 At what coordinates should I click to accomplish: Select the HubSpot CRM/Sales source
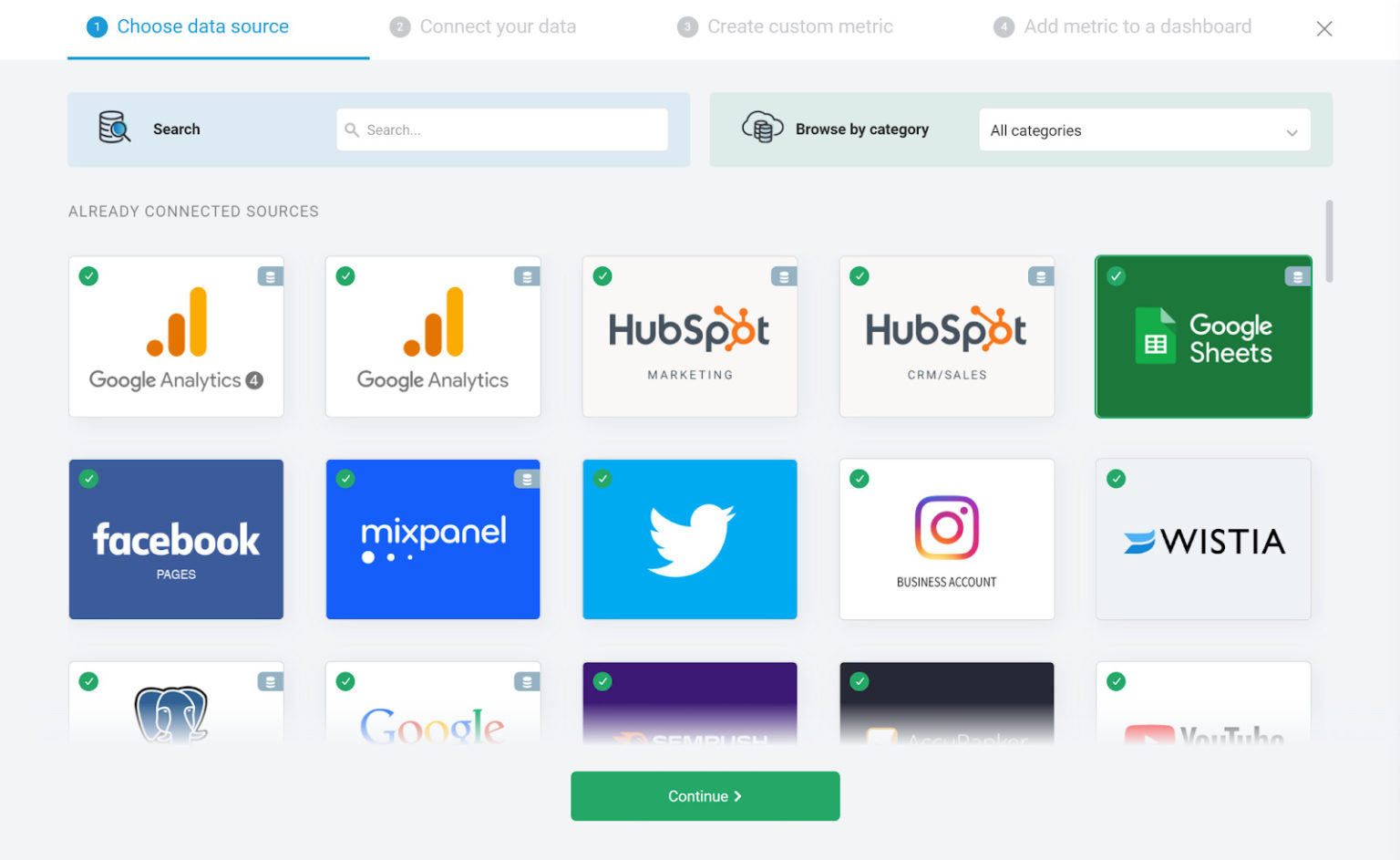coord(946,337)
